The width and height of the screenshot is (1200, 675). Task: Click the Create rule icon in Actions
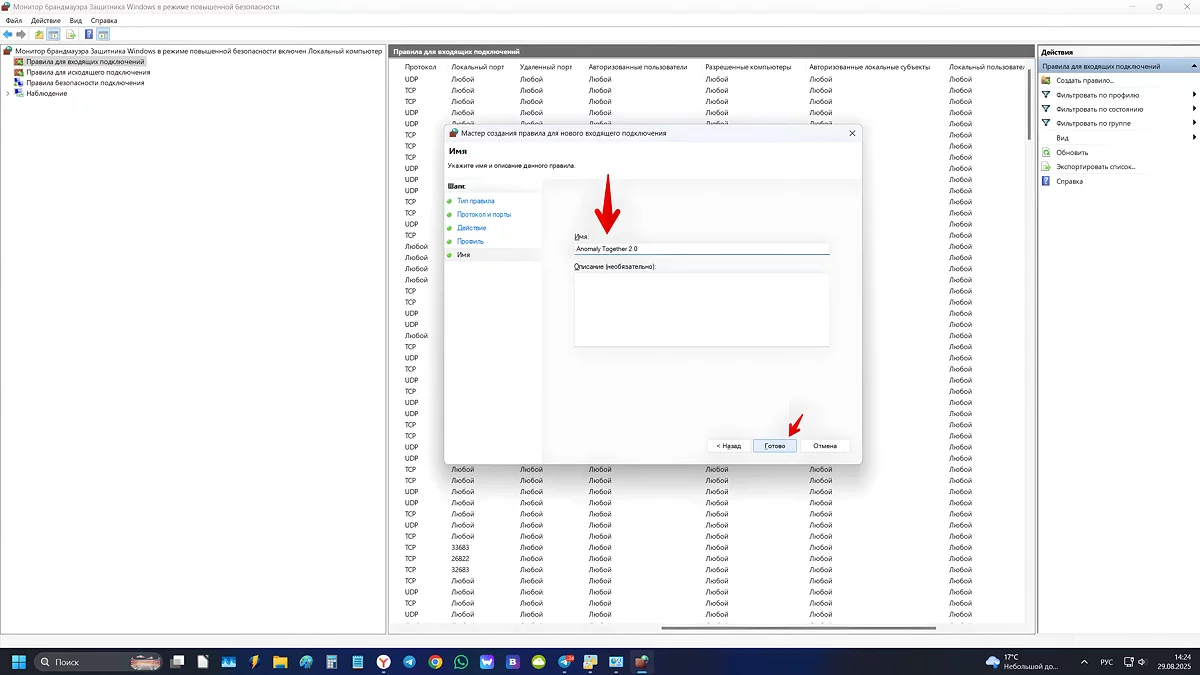pyautogui.click(x=1046, y=80)
